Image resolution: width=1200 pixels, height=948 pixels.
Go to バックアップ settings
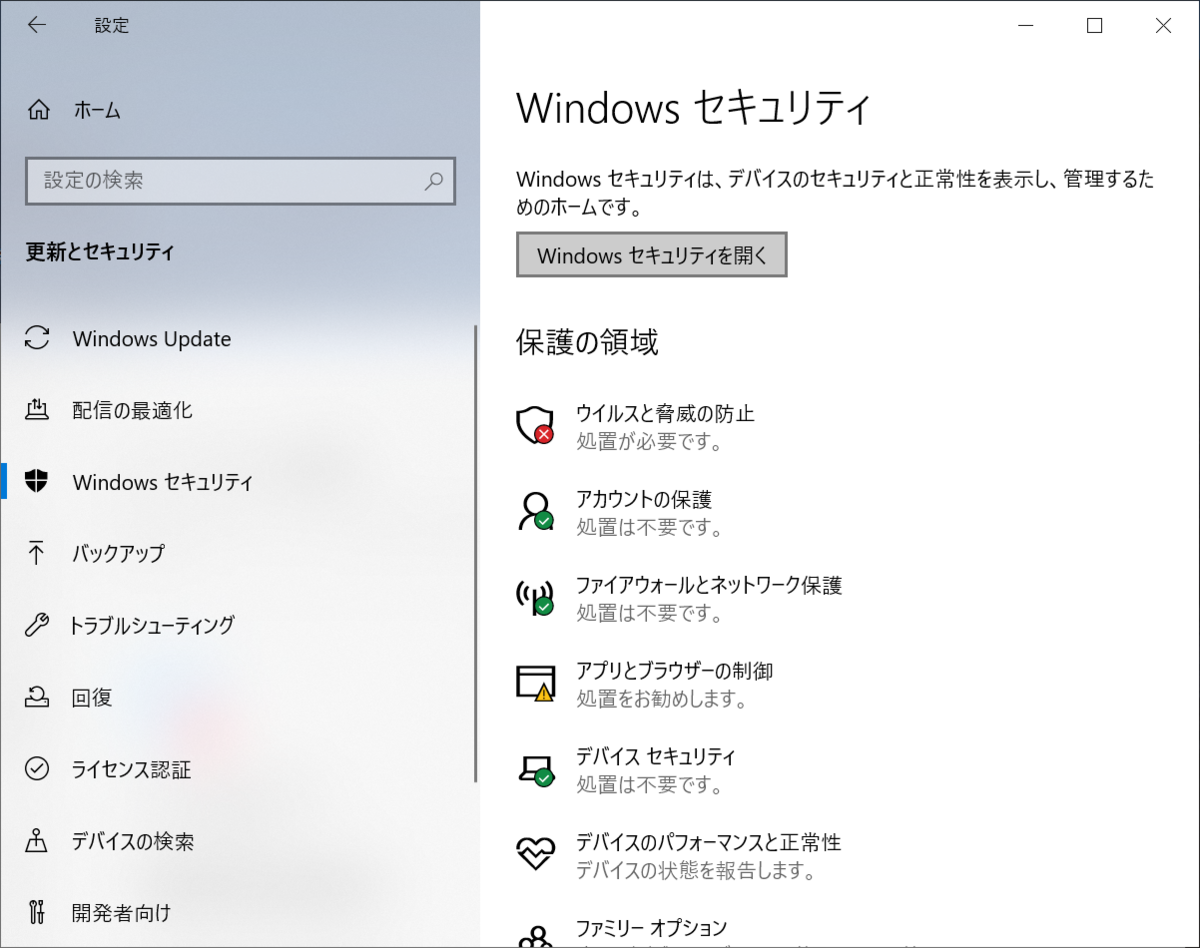(x=118, y=553)
